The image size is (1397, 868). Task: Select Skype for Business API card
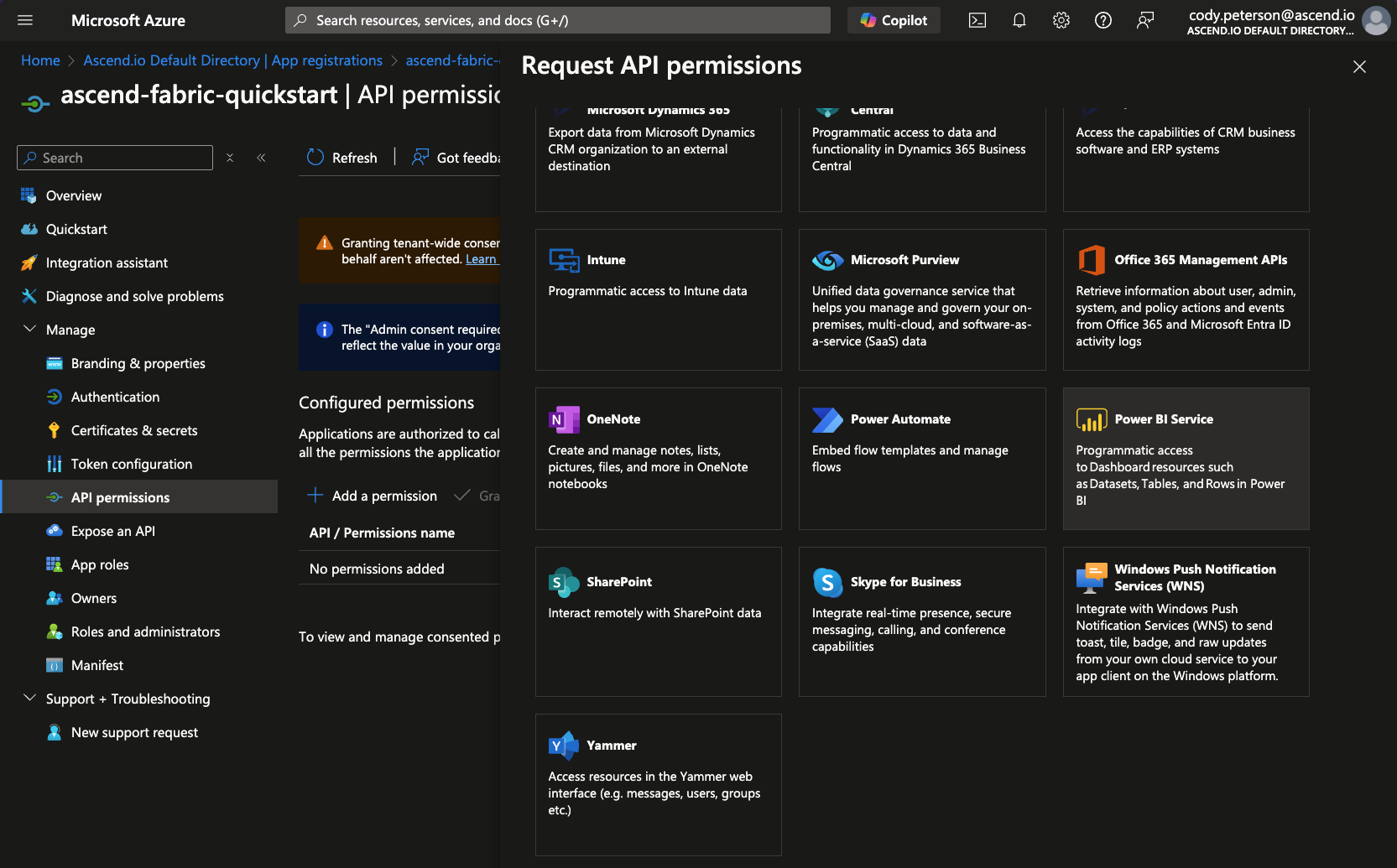922,621
